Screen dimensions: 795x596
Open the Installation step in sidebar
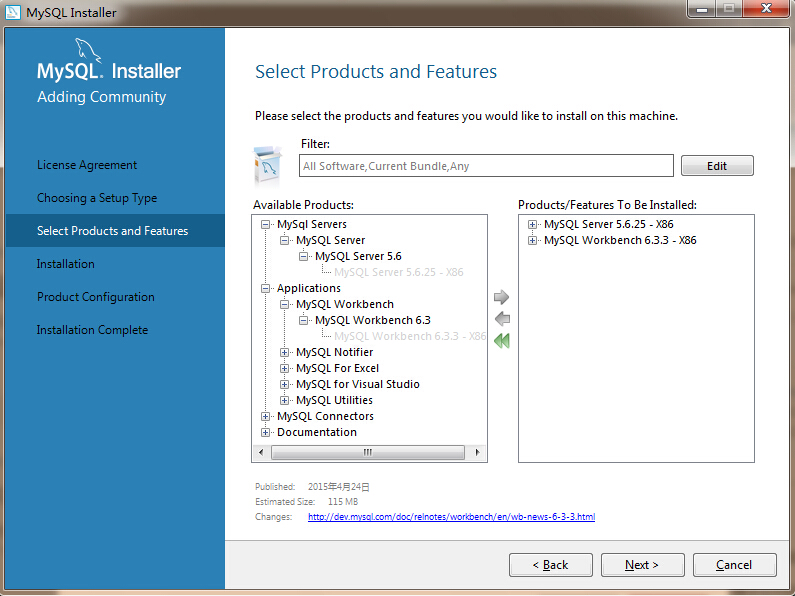65,264
